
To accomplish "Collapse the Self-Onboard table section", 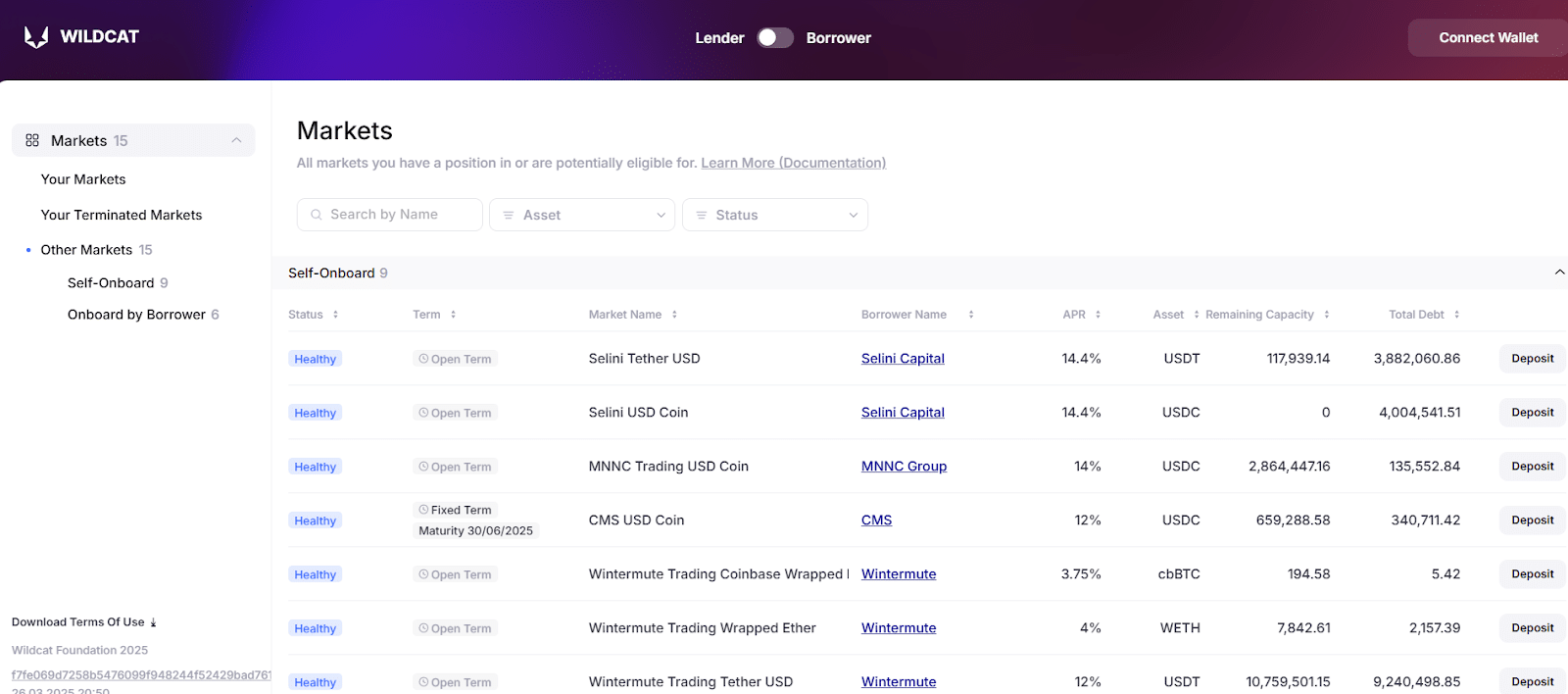I will coord(1559,273).
